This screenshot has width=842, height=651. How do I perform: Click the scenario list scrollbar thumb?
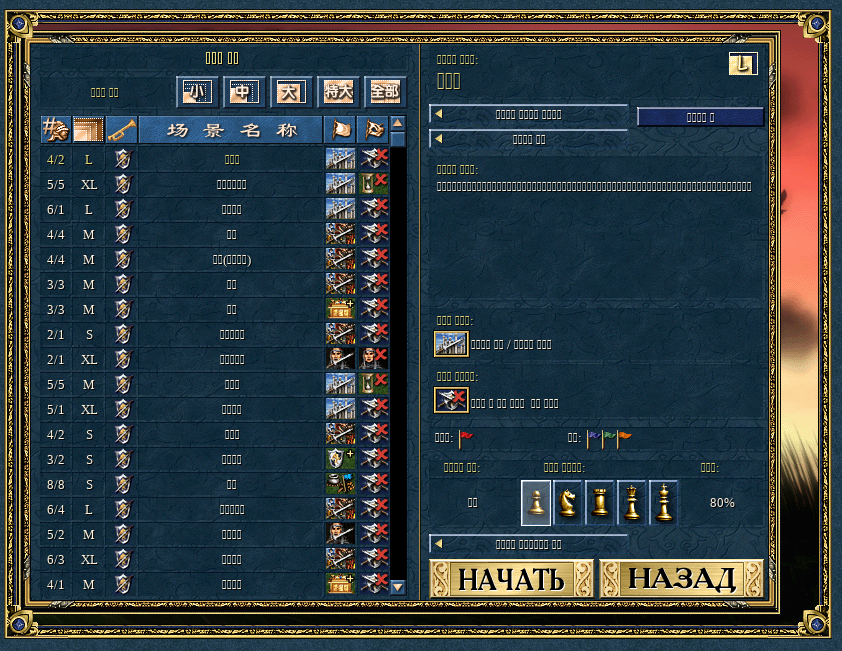[x=398, y=140]
